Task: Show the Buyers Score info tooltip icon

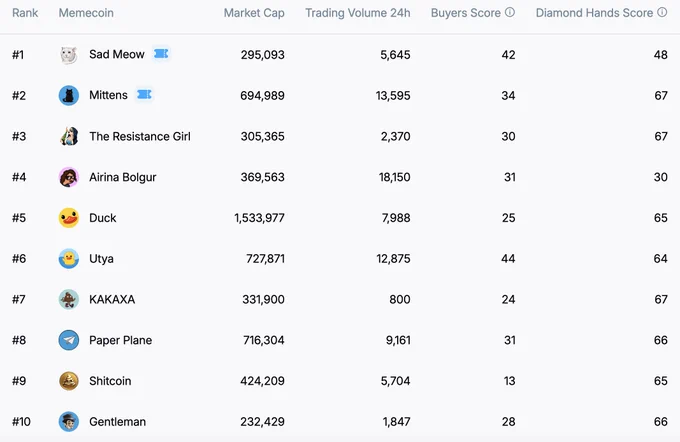Action: pyautogui.click(x=510, y=12)
